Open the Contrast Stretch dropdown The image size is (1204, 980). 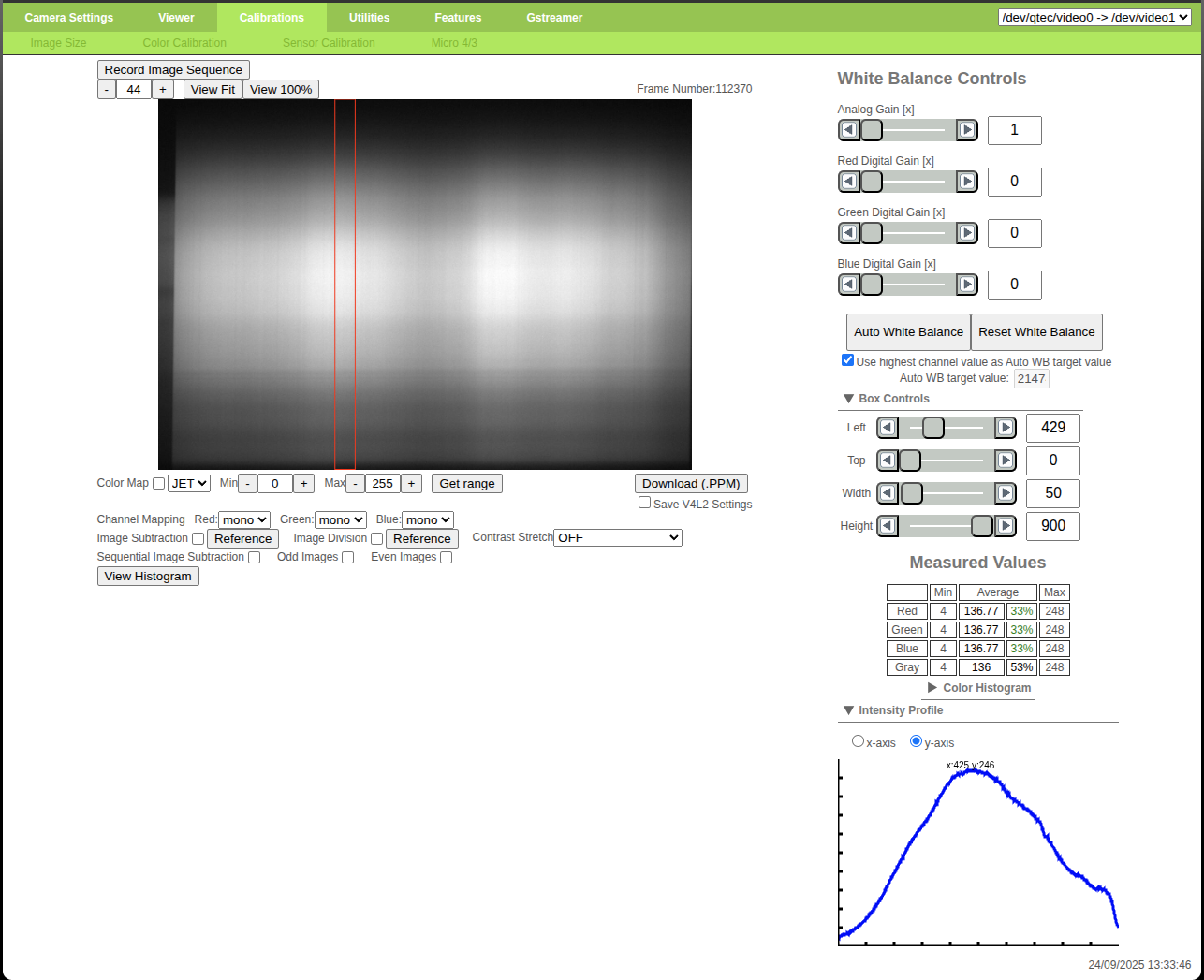pyautogui.click(x=617, y=538)
